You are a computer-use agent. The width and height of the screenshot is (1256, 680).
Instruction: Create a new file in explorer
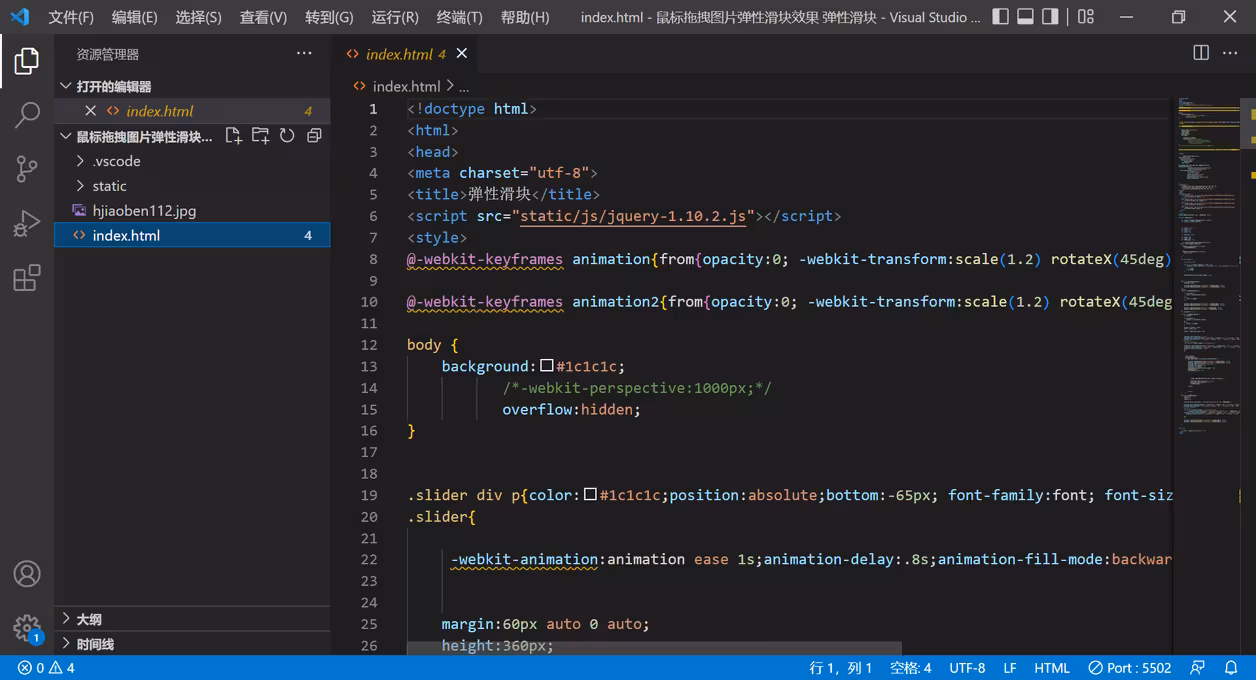(x=233, y=136)
